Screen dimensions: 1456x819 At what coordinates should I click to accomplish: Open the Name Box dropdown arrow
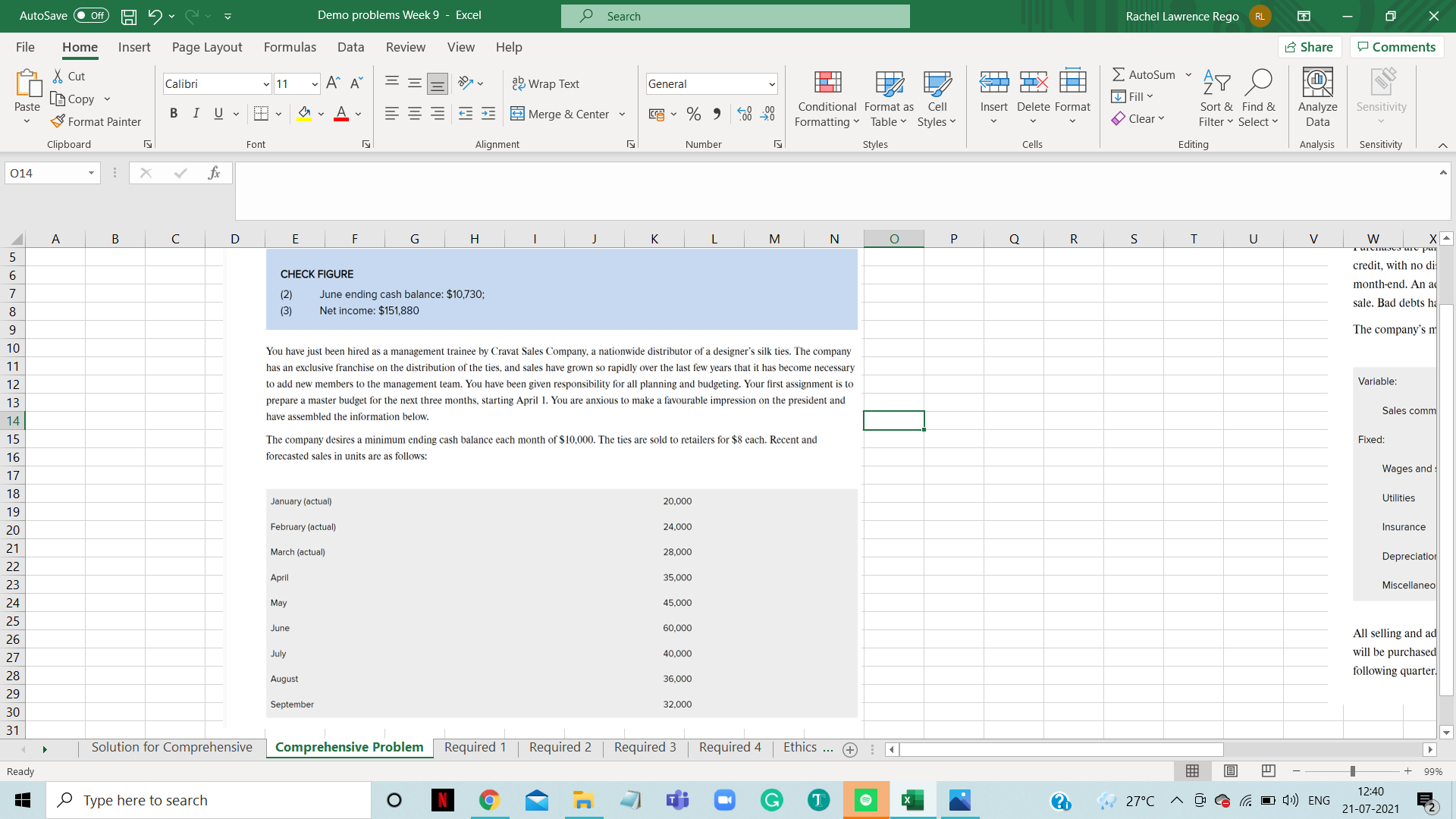[91, 173]
